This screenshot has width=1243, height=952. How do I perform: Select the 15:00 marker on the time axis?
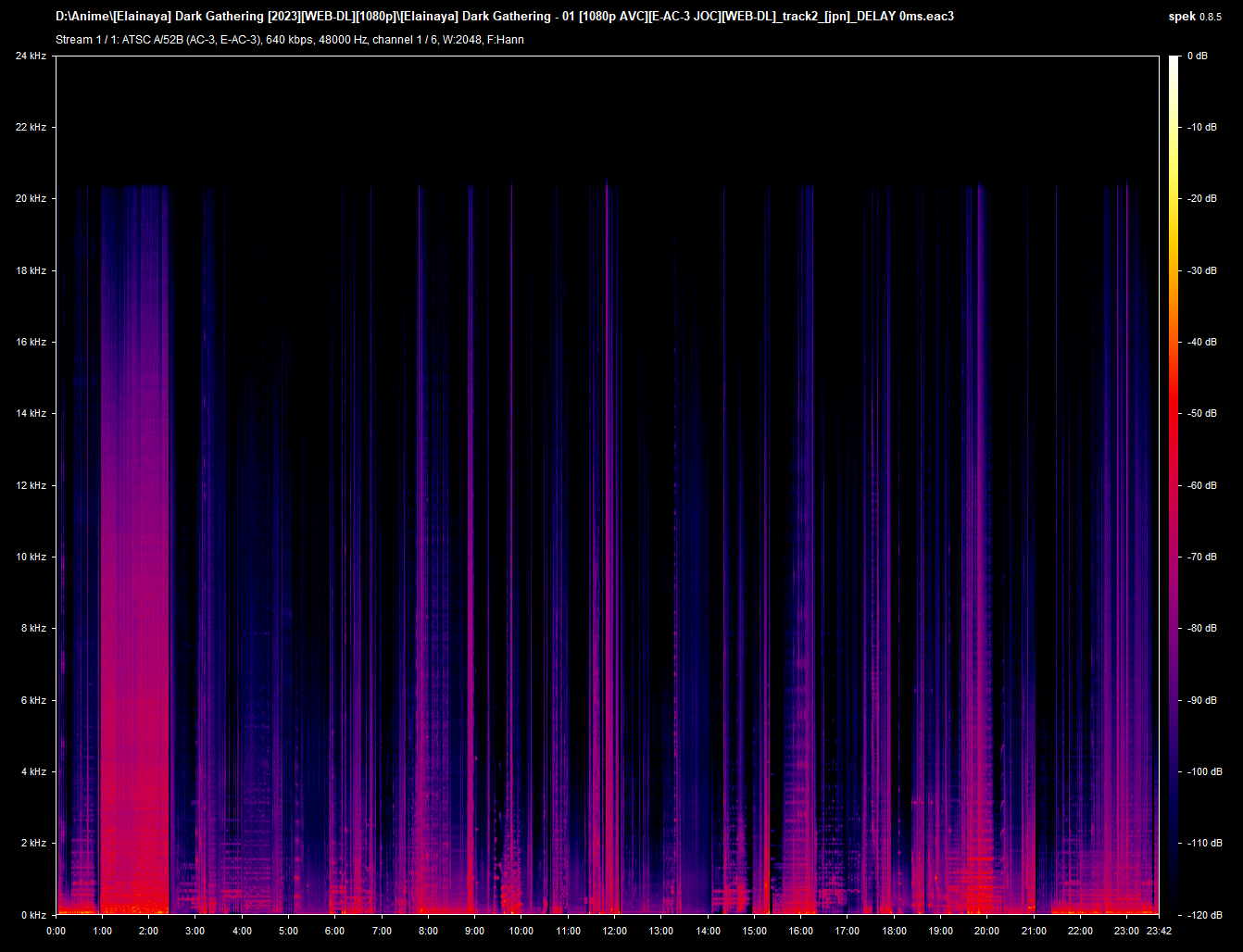click(x=754, y=931)
